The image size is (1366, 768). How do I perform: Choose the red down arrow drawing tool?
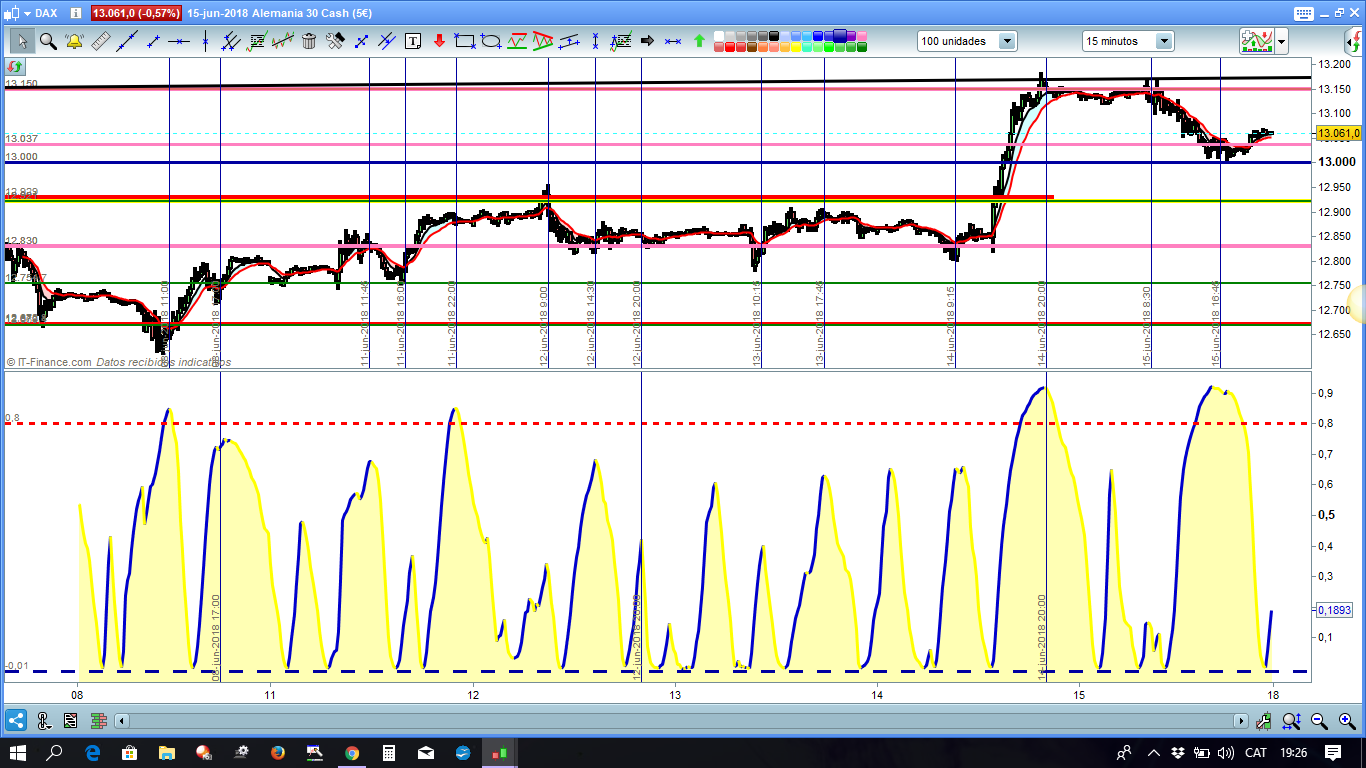(439, 41)
